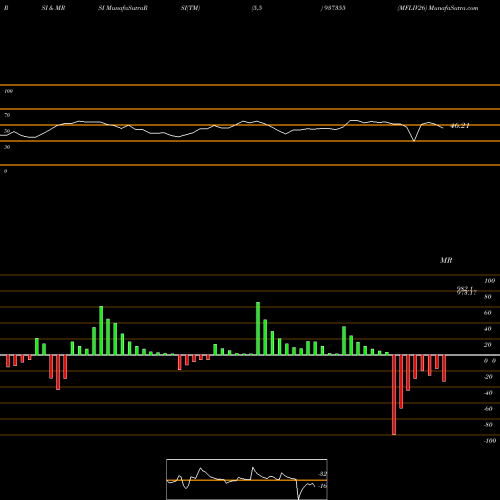This screenshot has height=500, width=500.
Task: Click the sharp RSI dip near 30 line
Action: 414,140
